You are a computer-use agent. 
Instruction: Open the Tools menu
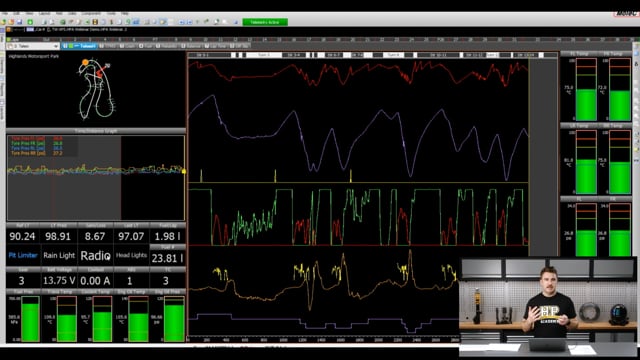(111, 13)
